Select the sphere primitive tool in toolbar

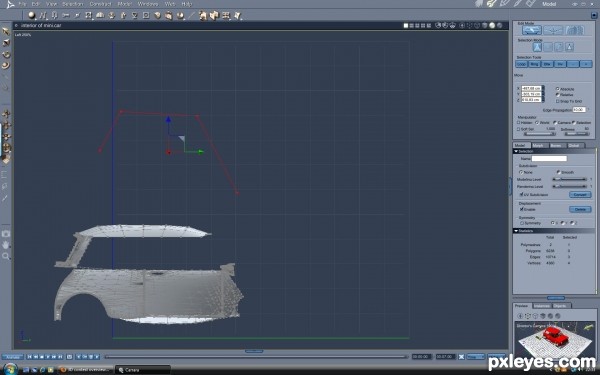[x=31, y=15]
